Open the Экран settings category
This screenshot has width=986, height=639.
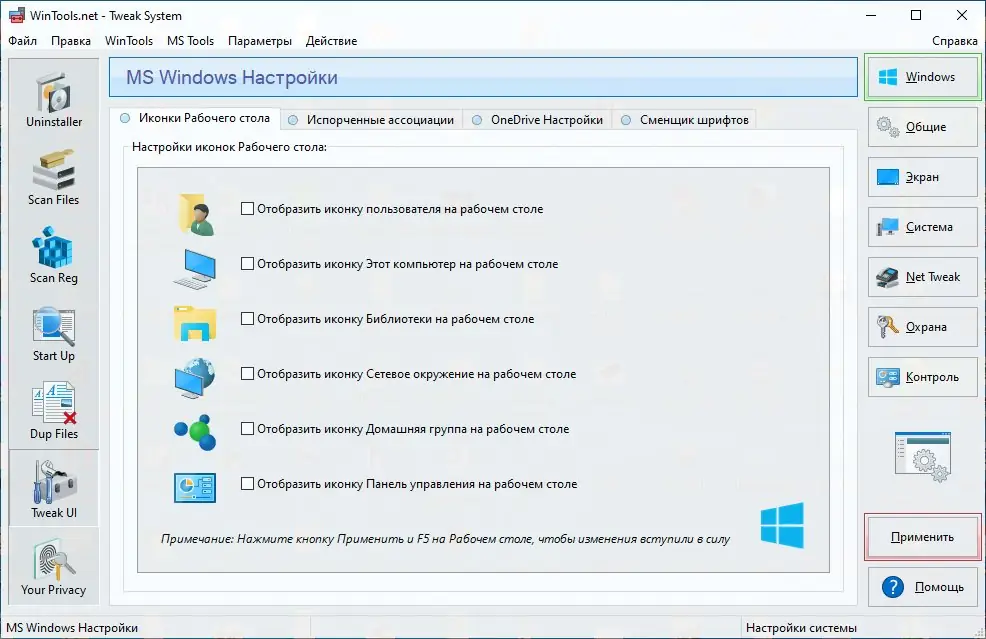tap(922, 177)
